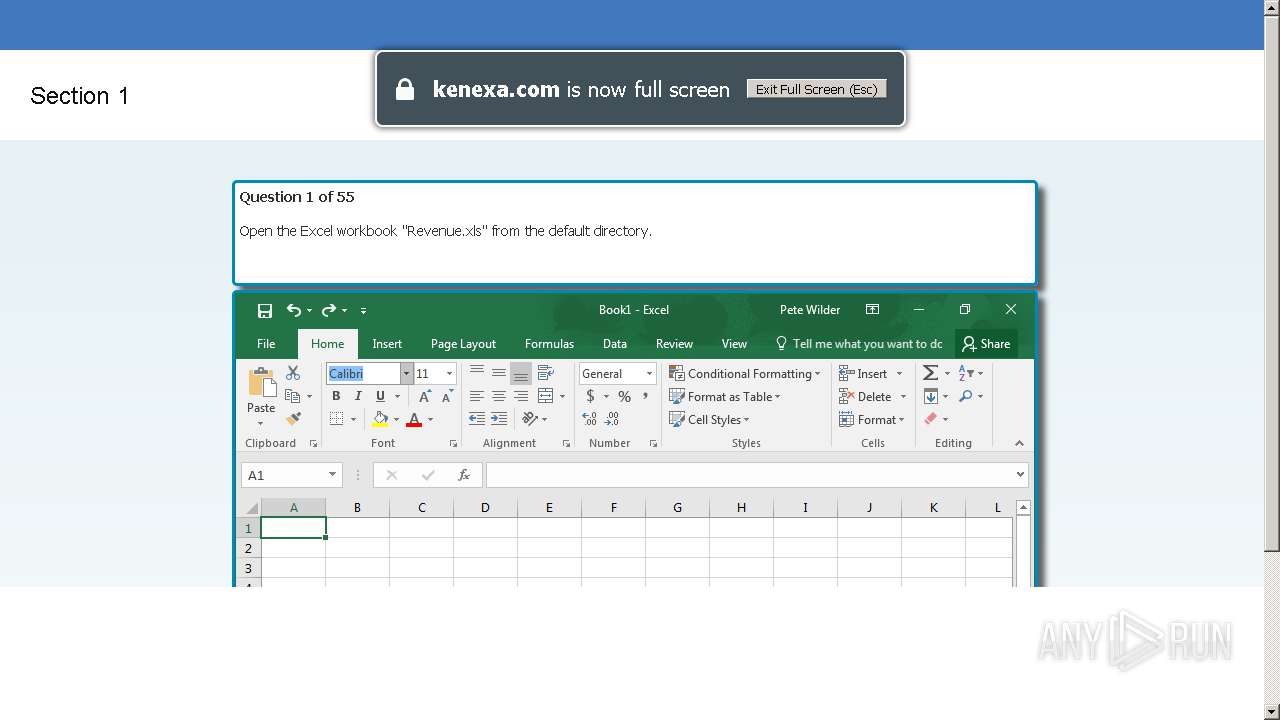This screenshot has width=1280, height=720.
Task: Open Format in the Cells group
Action: [x=871, y=419]
